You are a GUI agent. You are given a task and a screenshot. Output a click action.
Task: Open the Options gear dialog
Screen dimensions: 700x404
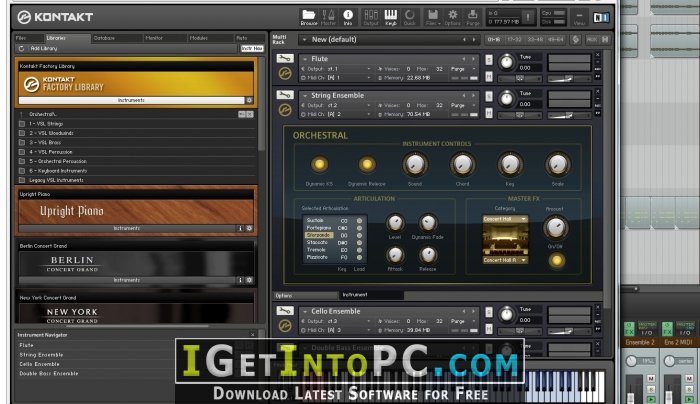[452, 15]
